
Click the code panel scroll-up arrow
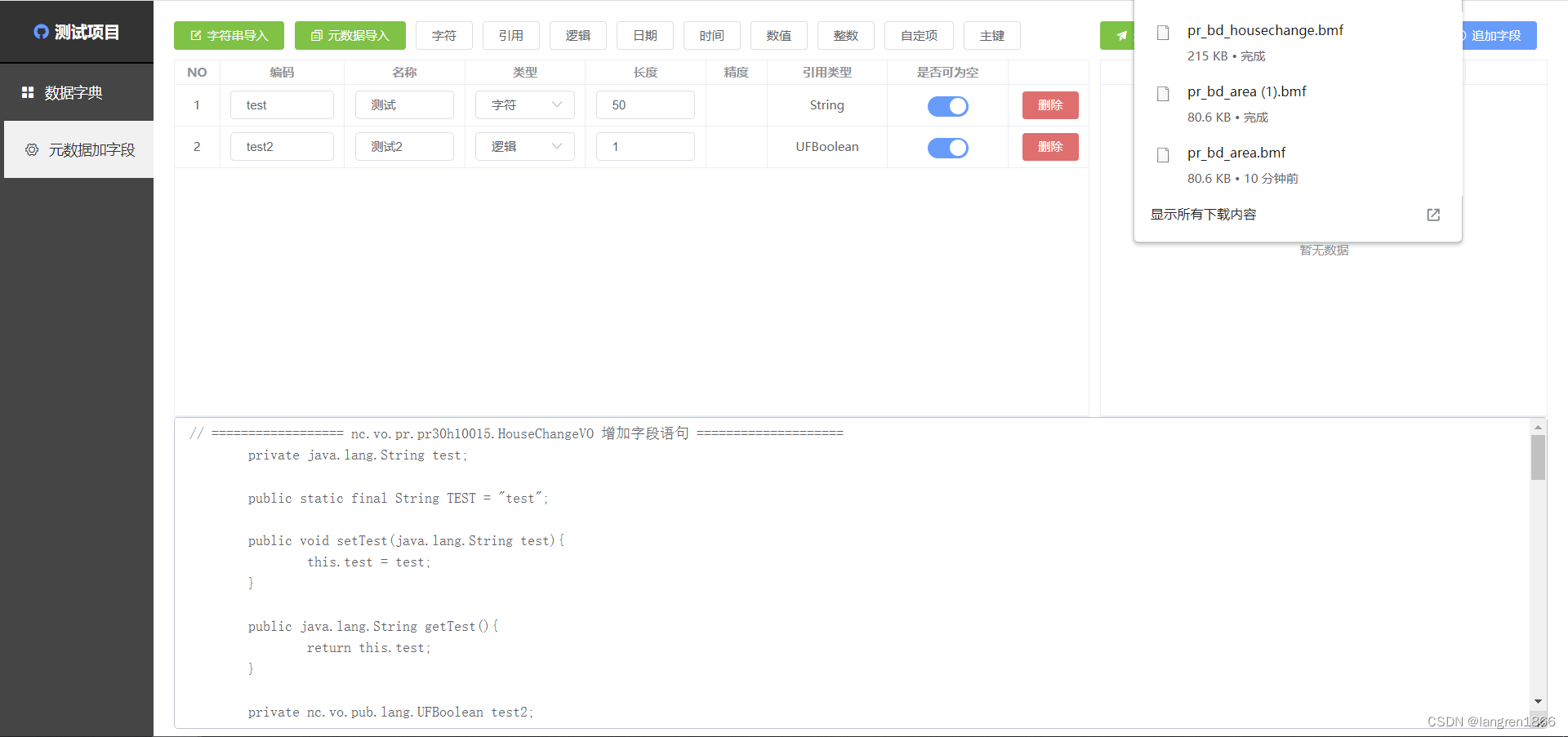coord(1538,427)
